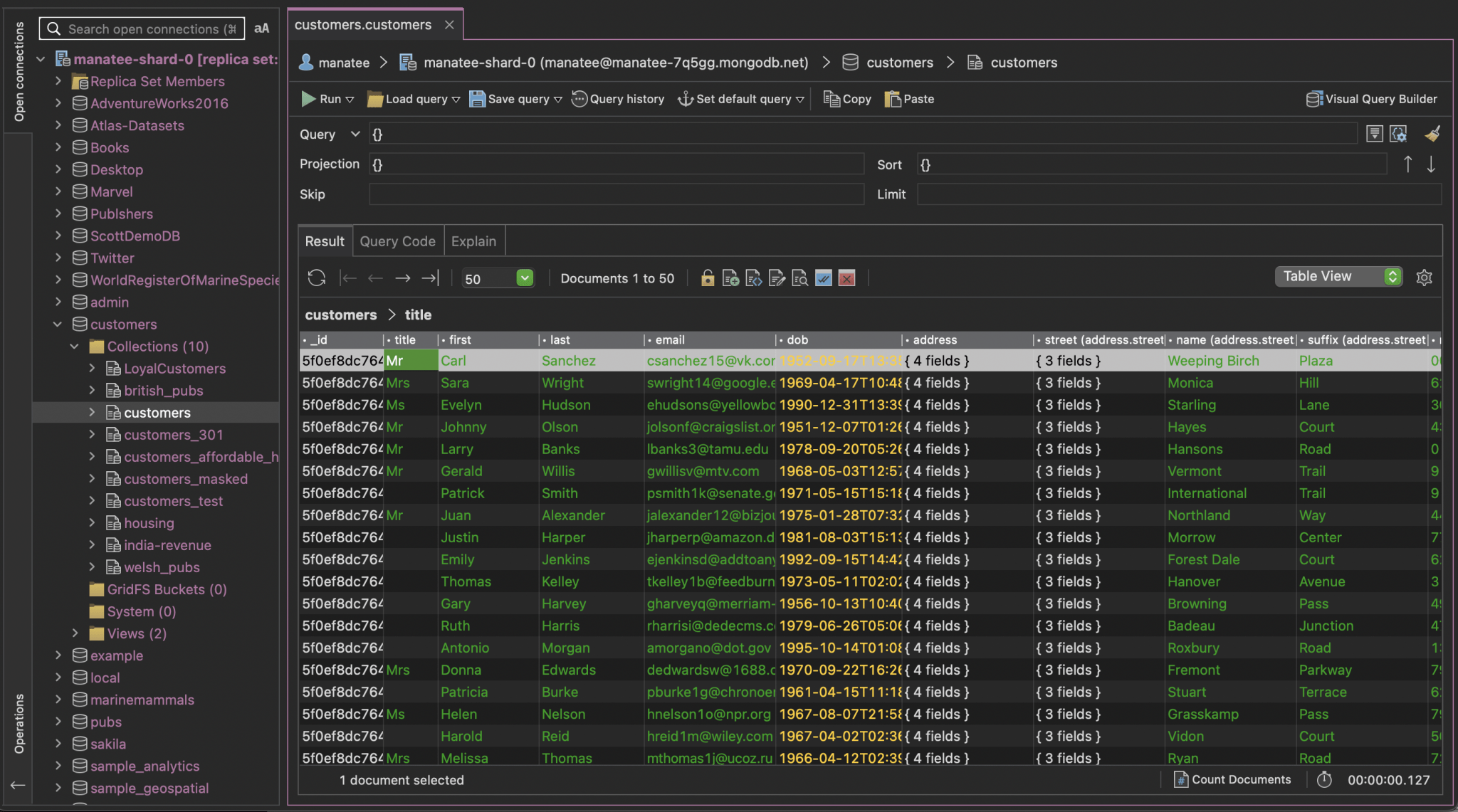Screen dimensions: 1458x812
Task: Click the add document icon
Action: [x=730, y=278]
